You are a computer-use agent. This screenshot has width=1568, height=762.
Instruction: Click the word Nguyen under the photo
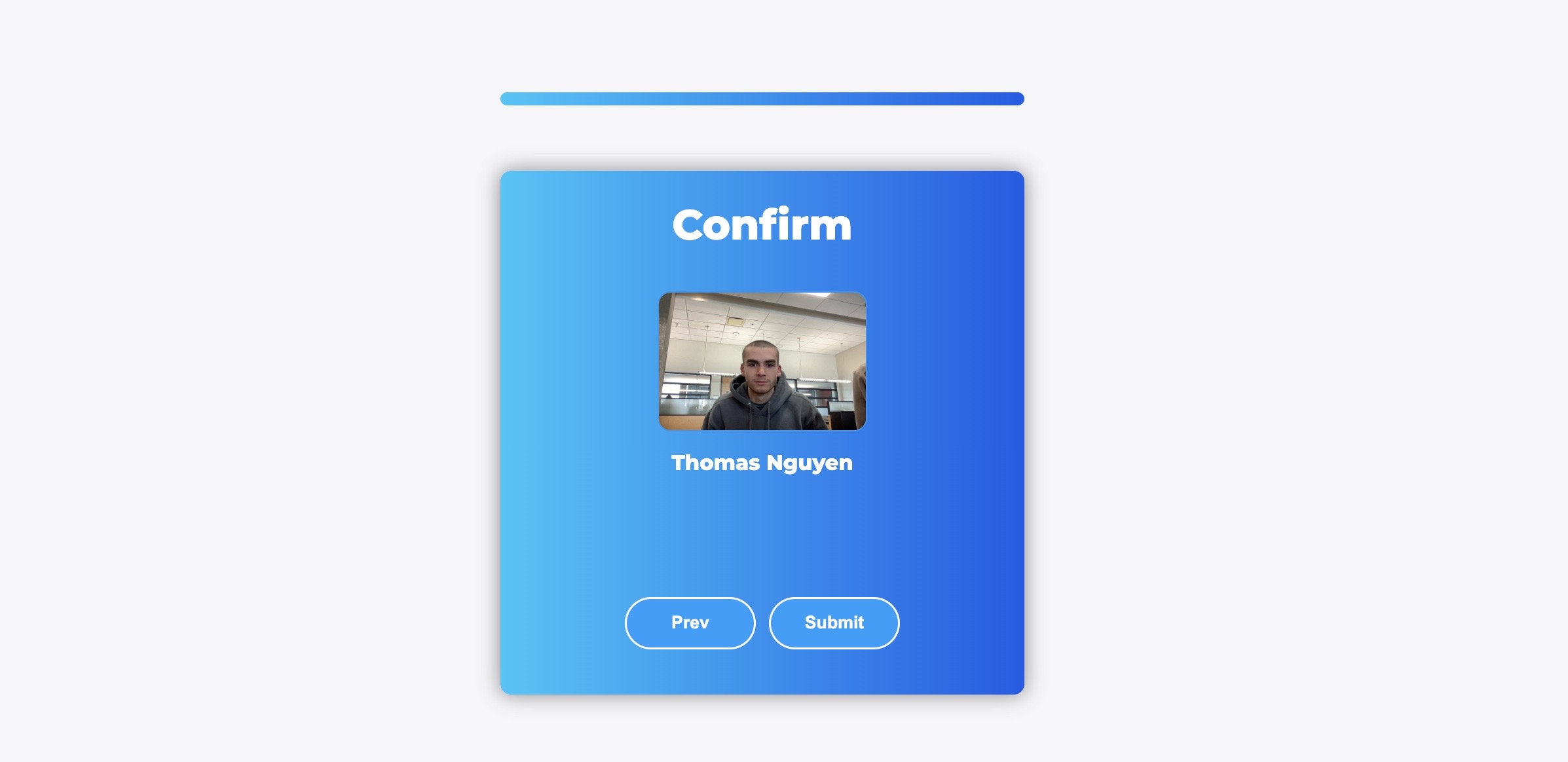810,463
